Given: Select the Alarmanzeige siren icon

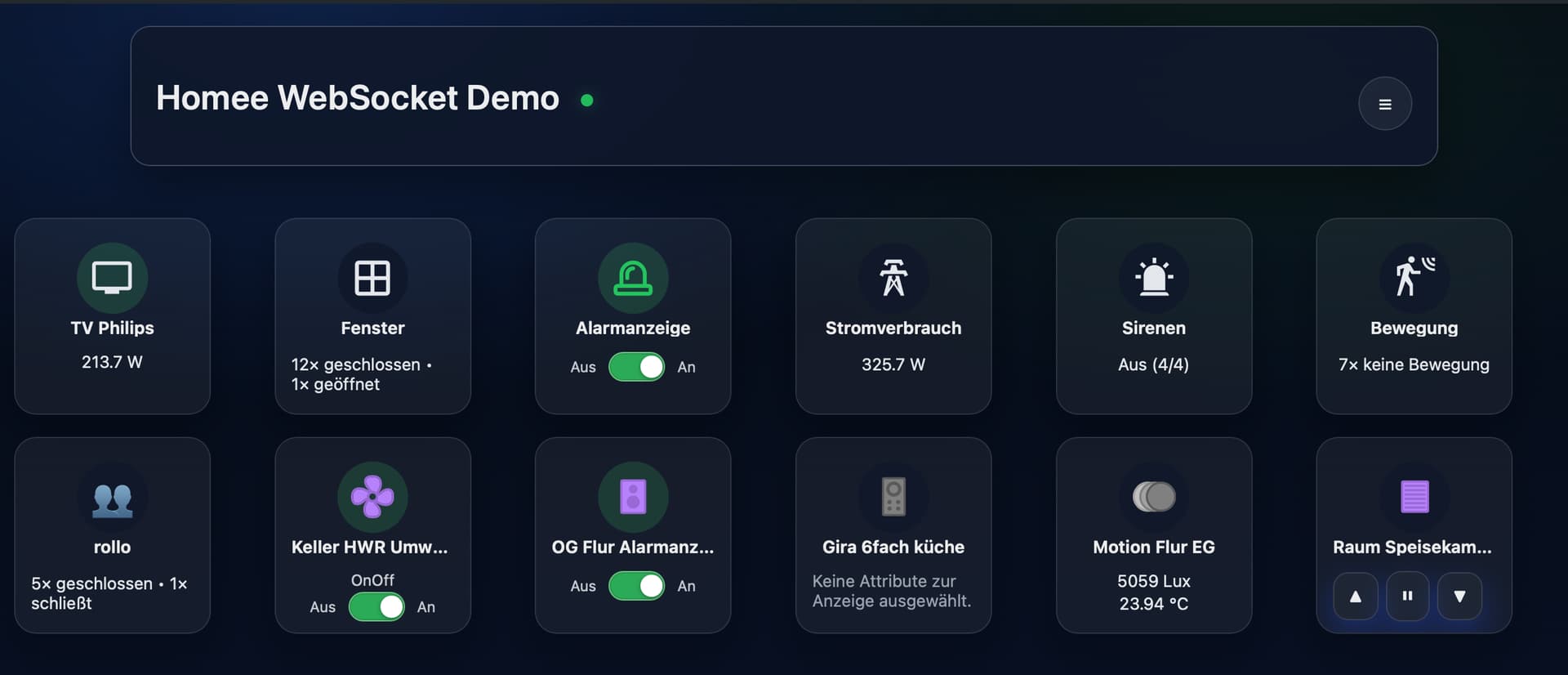Looking at the screenshot, I should 633,278.
